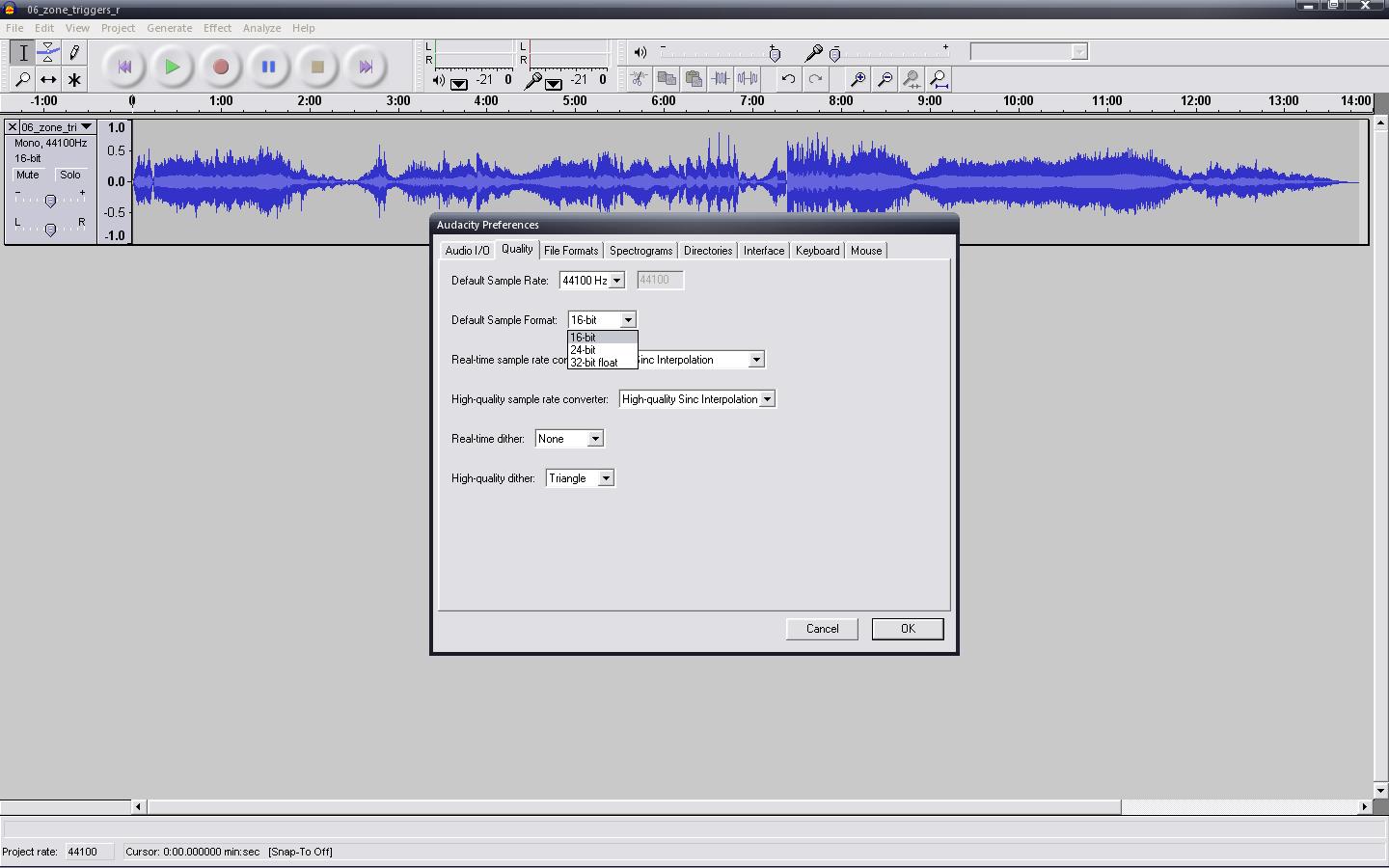
Task: Click the track gain slider knob
Action: [x=50, y=201]
